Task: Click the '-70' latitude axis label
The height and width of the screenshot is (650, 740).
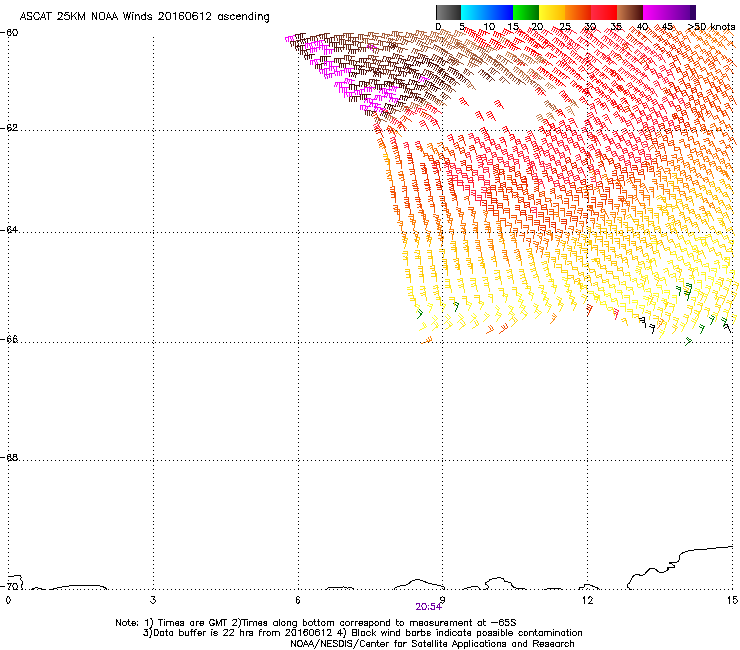Action: tap(10, 586)
